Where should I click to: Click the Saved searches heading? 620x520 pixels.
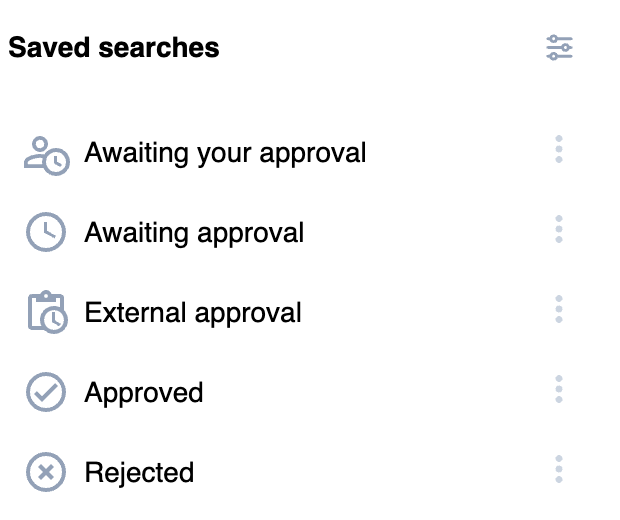(x=114, y=47)
